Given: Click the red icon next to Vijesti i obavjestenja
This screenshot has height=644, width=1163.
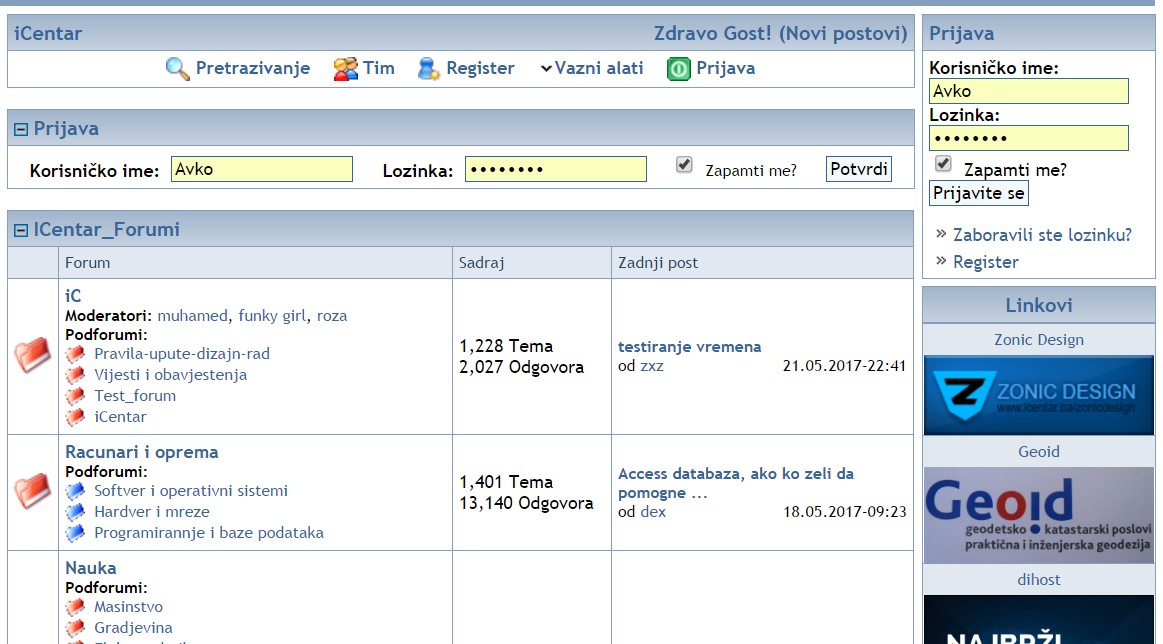Looking at the screenshot, I should point(75,375).
